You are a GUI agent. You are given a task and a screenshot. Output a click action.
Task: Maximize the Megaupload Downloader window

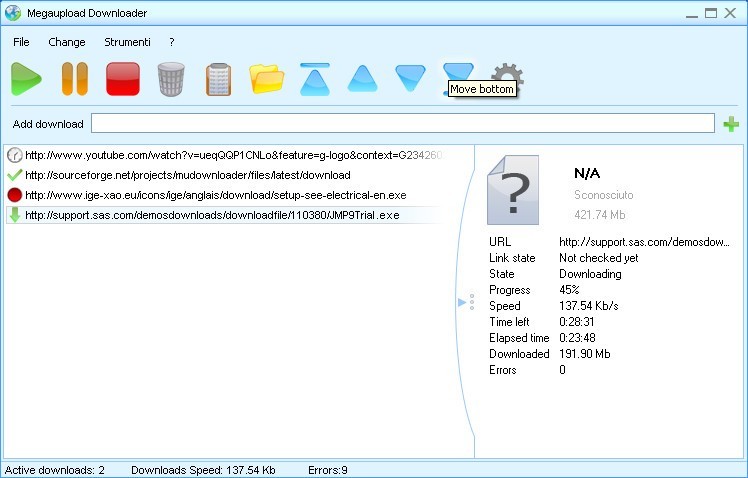click(x=711, y=13)
